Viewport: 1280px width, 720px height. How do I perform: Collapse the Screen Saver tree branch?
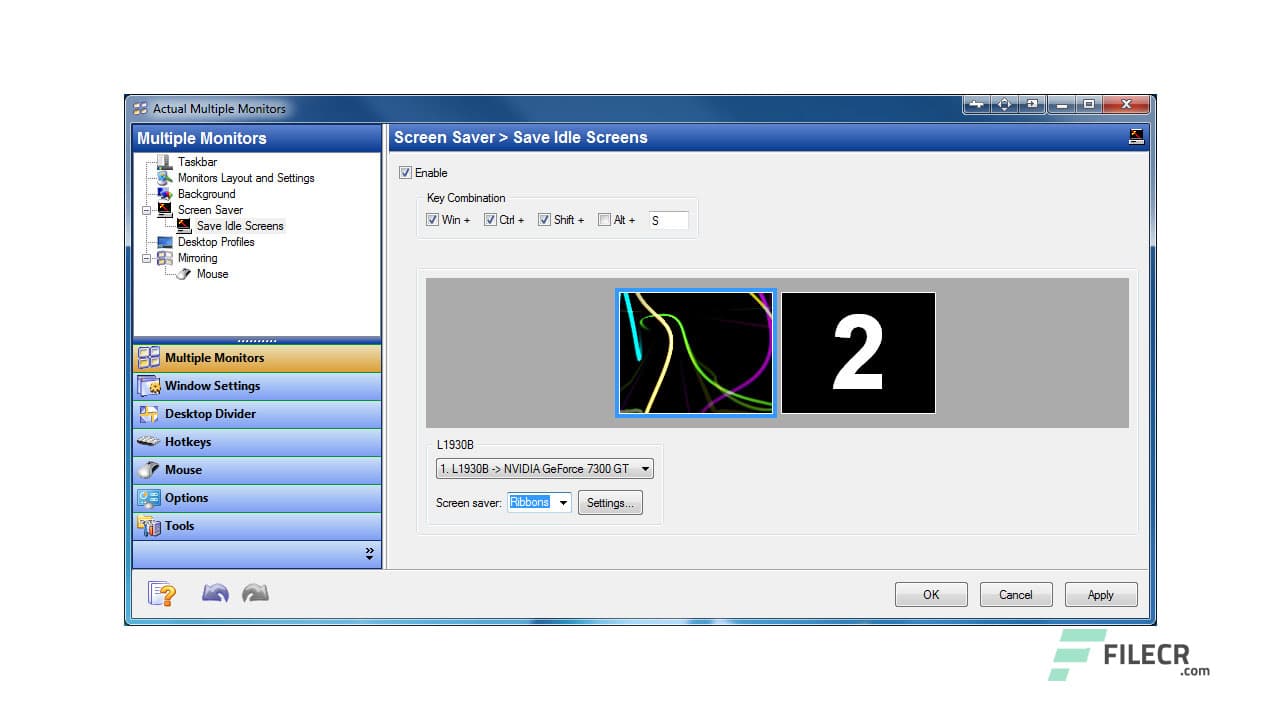tap(147, 210)
